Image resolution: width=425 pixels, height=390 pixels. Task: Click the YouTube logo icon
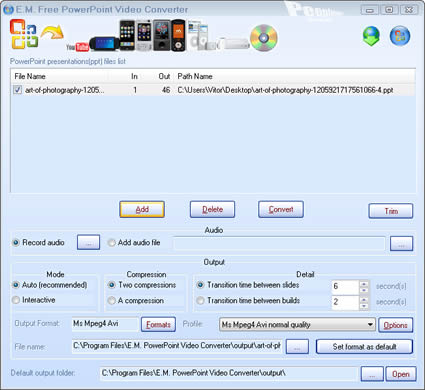tap(77, 47)
